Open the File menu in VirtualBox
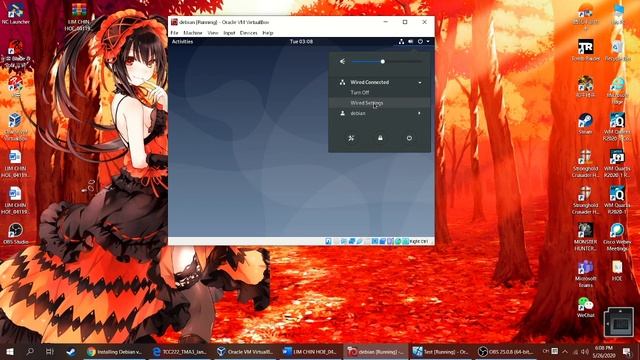 pos(174,33)
